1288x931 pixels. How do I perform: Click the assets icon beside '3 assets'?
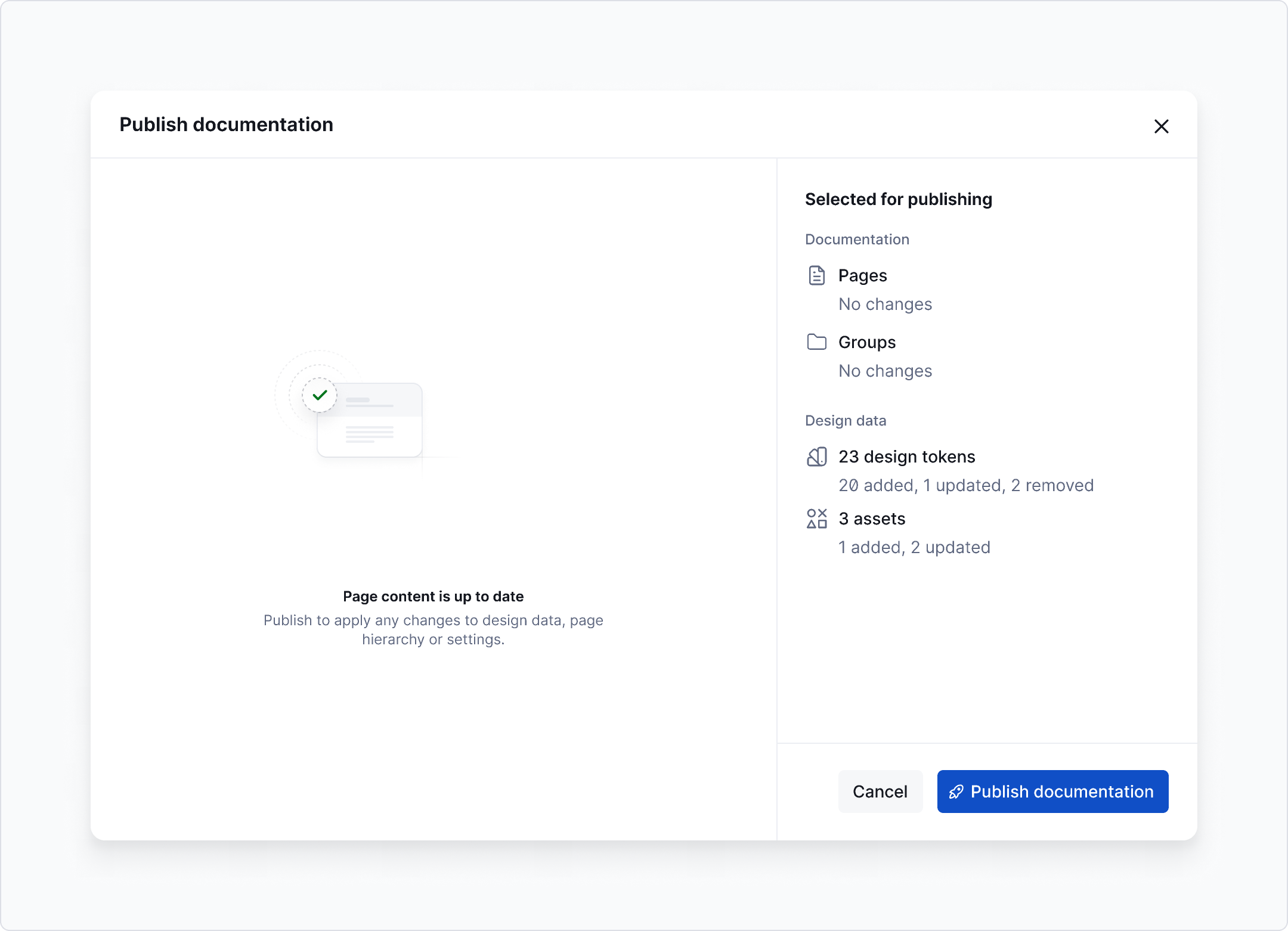[x=816, y=518]
